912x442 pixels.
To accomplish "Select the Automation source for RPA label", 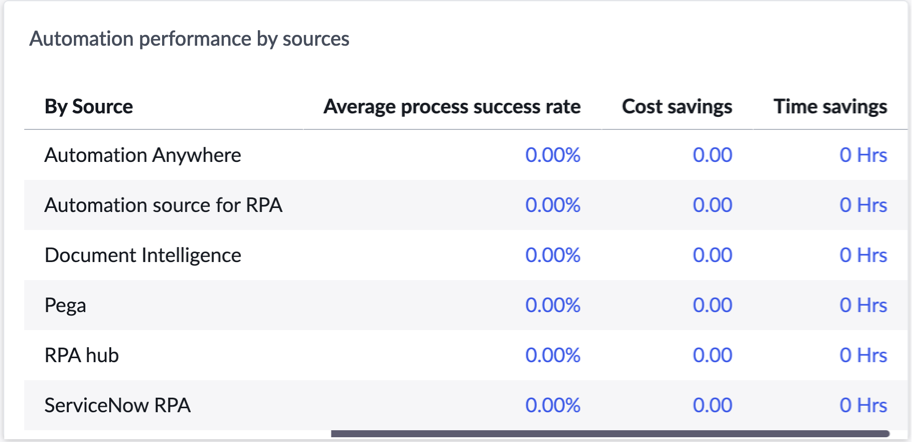I will tap(163, 205).
